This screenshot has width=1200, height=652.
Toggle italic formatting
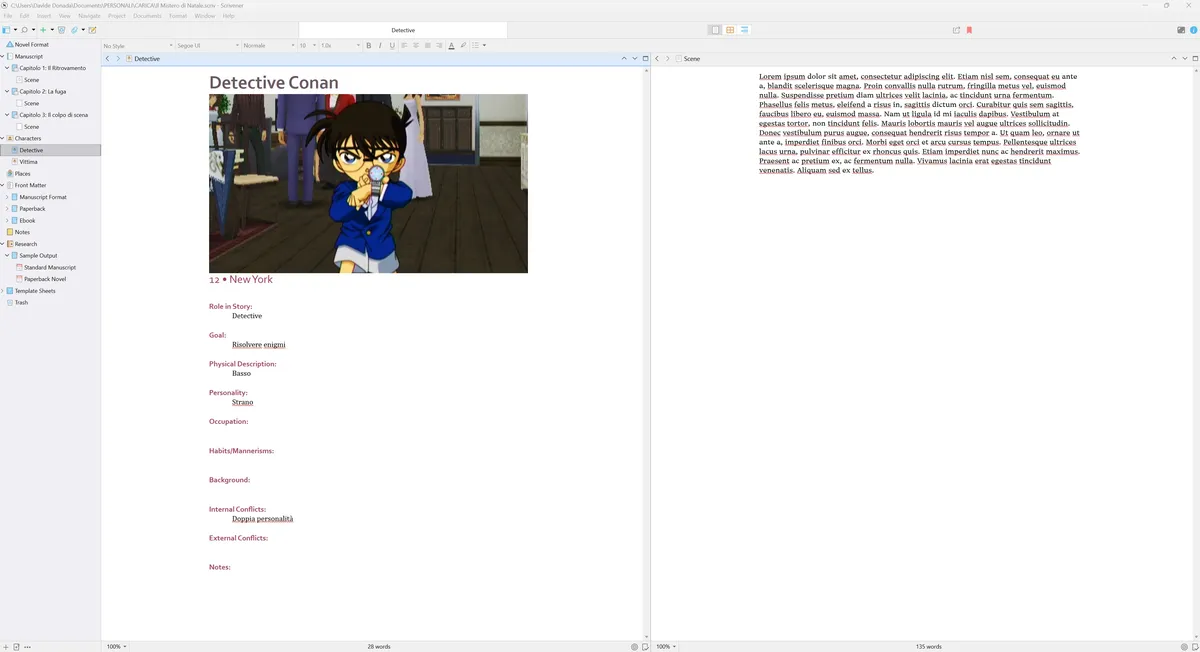(380, 45)
